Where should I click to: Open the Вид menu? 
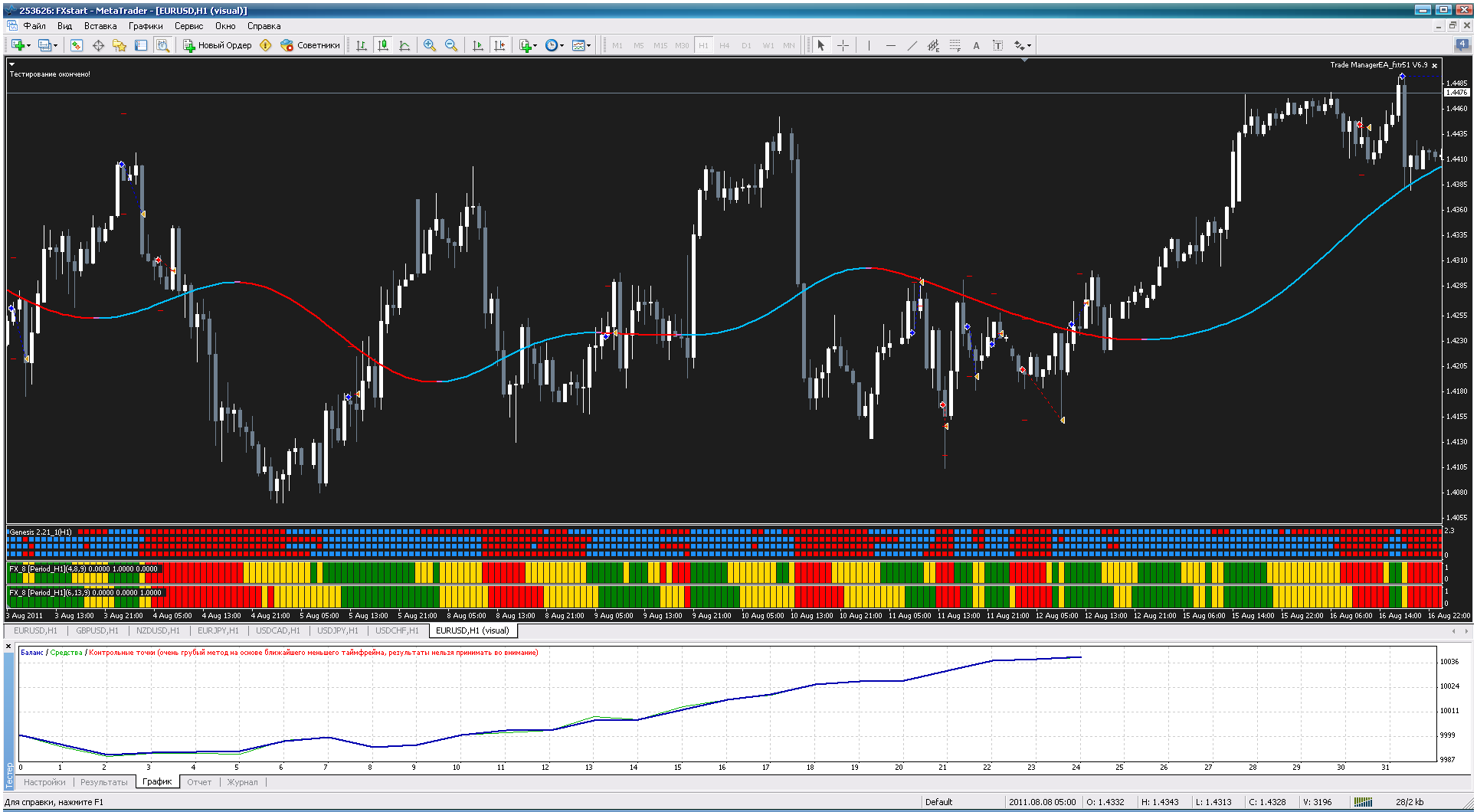click(x=65, y=26)
